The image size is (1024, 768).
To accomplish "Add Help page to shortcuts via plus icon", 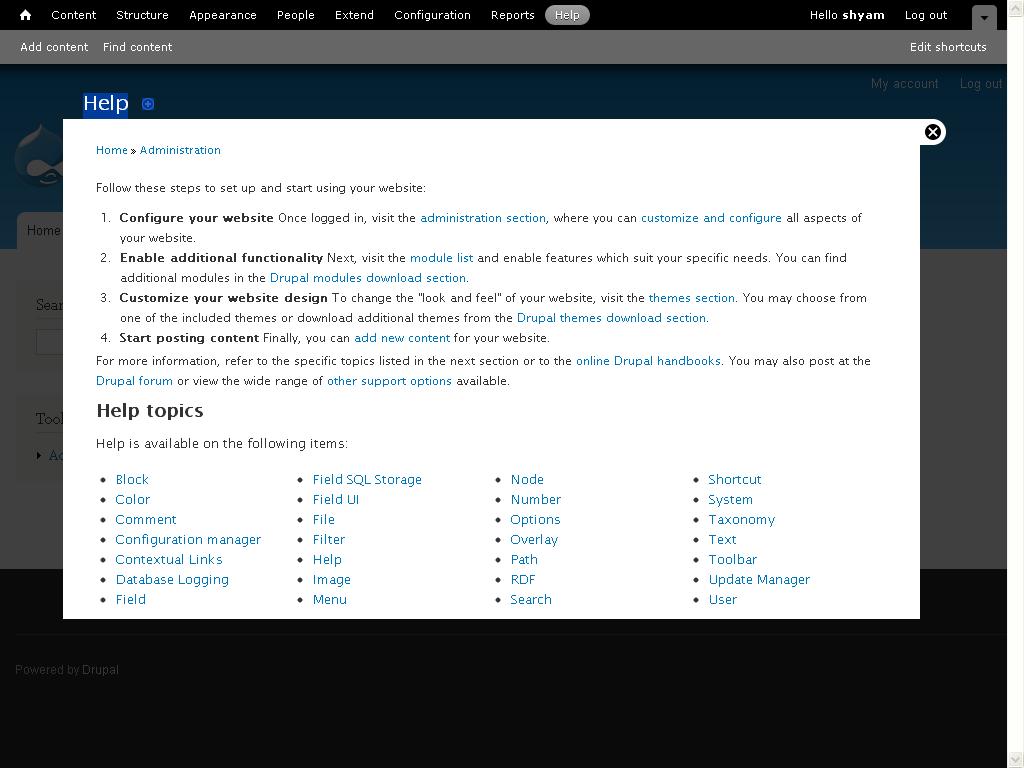I will (147, 103).
